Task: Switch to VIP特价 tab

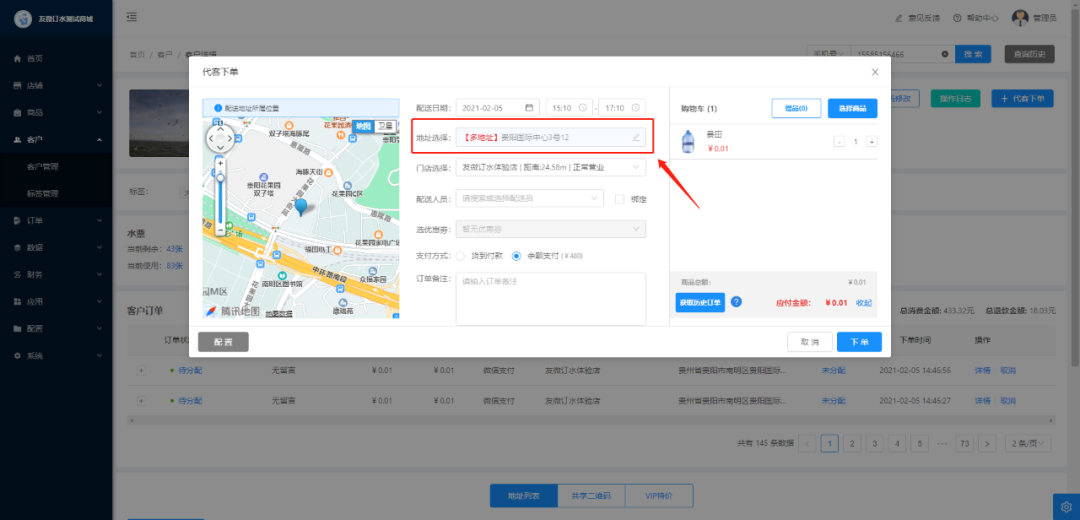Action: [659, 496]
